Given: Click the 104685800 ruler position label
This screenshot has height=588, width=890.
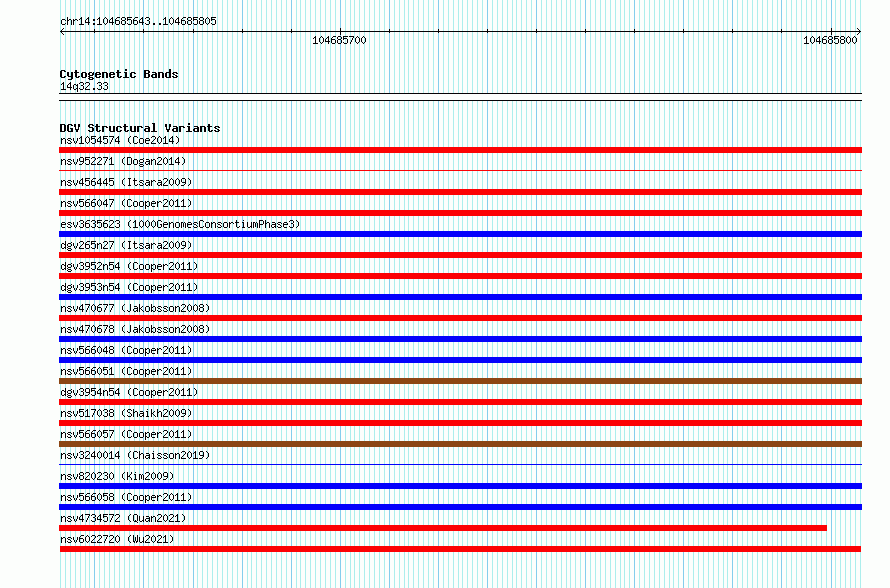Looking at the screenshot, I should (x=830, y=40).
